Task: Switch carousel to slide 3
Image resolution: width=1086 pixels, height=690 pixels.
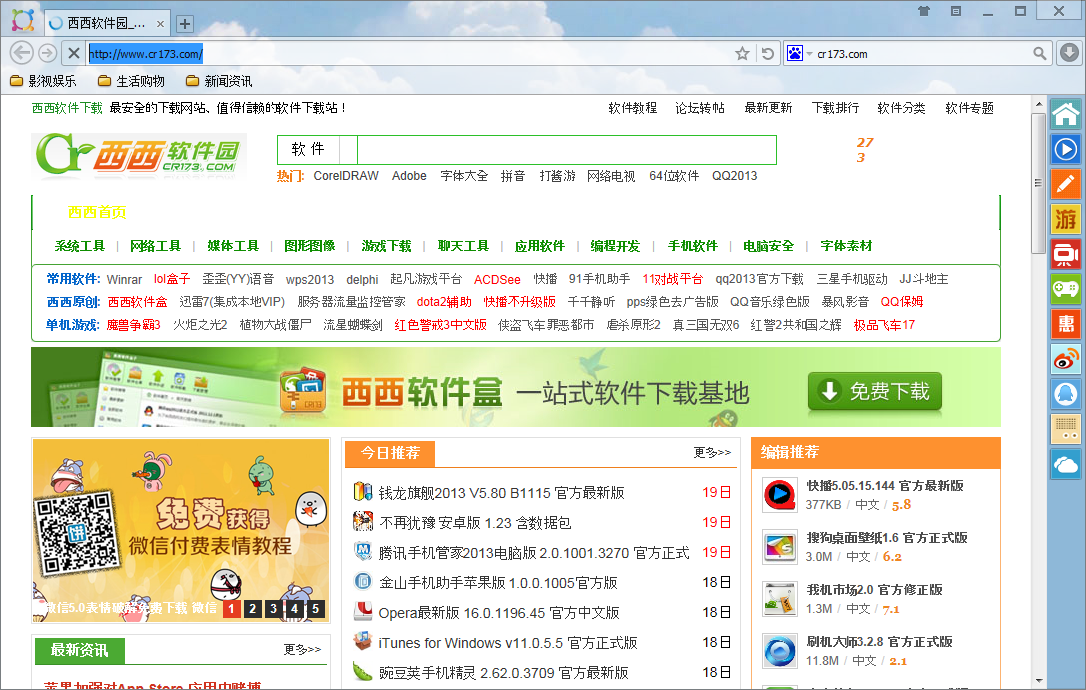Action: [274, 609]
